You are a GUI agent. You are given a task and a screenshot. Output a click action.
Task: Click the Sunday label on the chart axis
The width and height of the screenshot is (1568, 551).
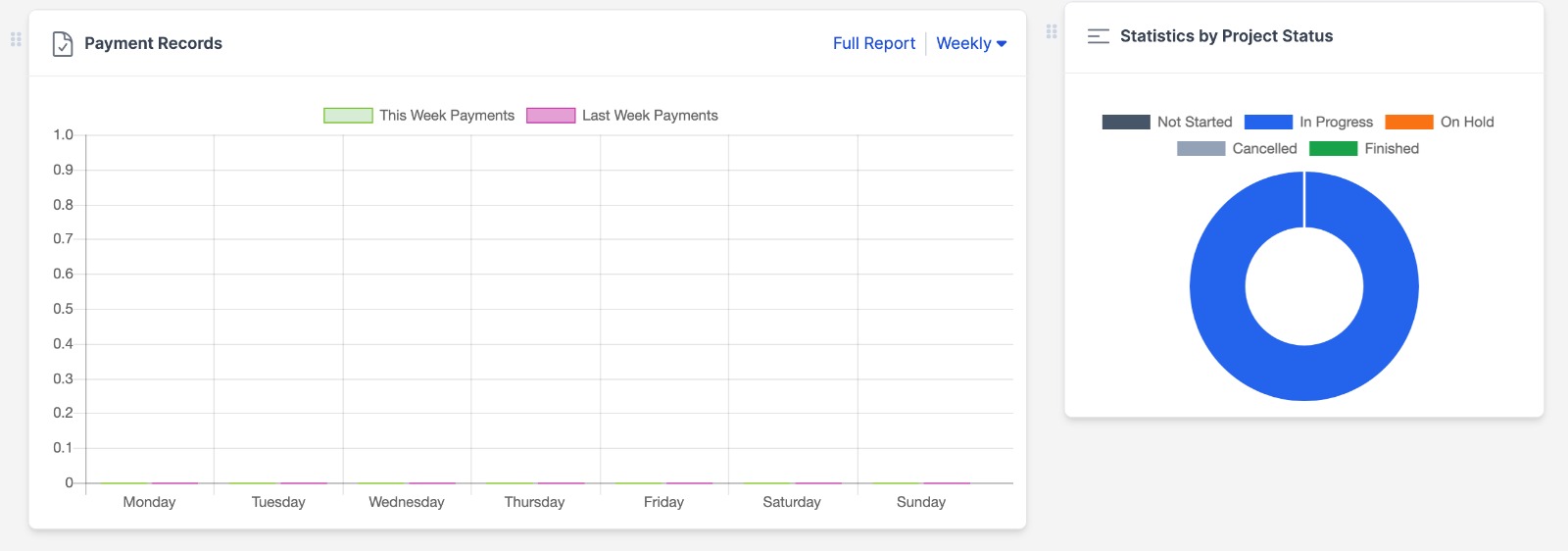pos(920,502)
